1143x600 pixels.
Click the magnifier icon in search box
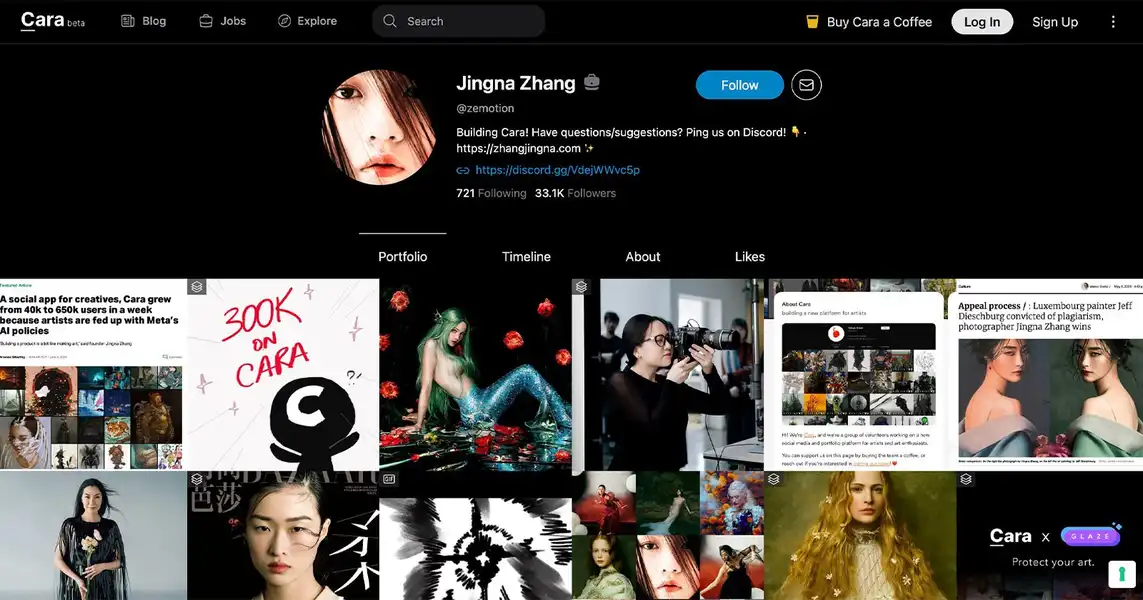[x=390, y=21]
